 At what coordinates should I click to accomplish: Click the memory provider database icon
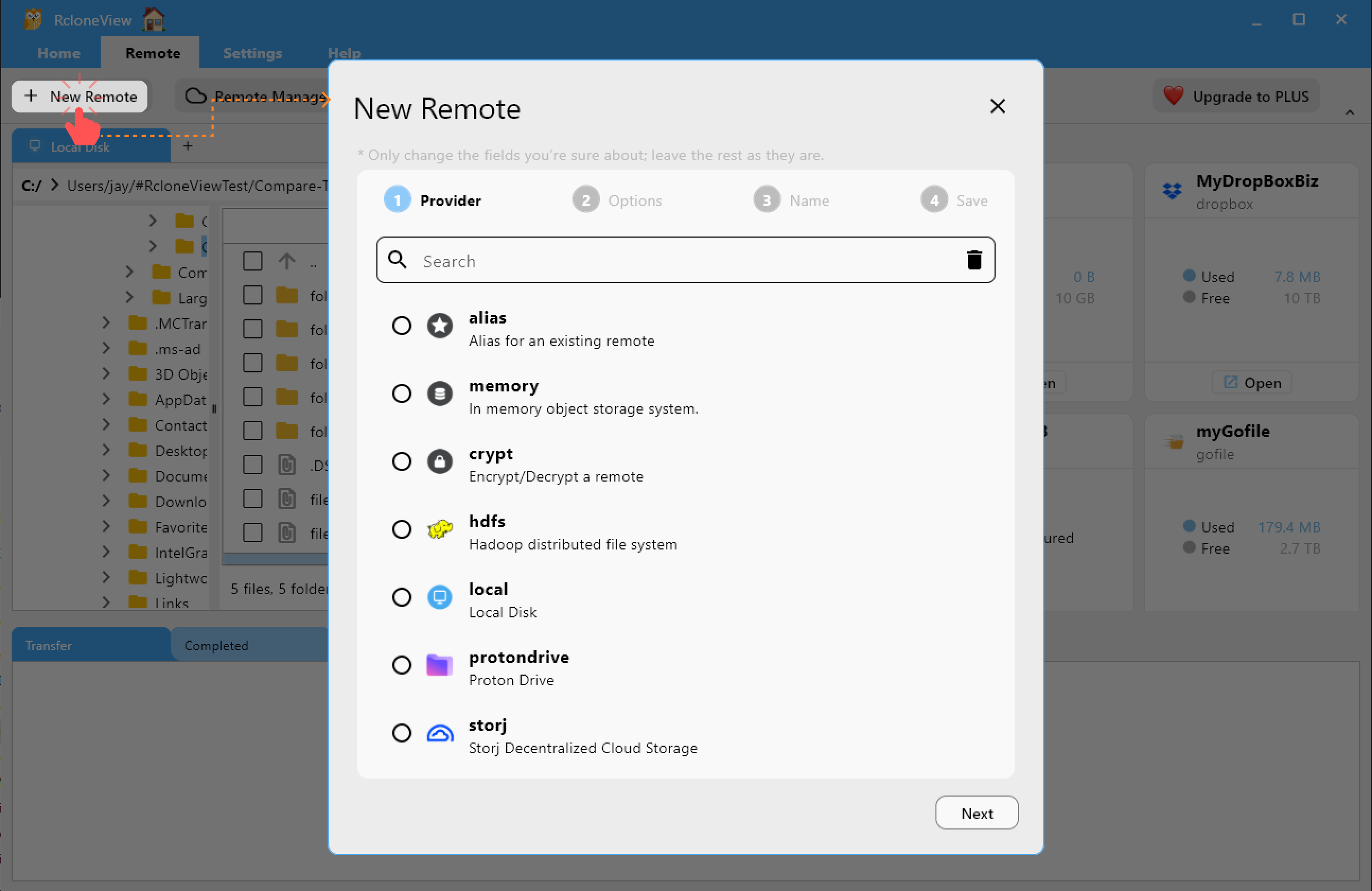point(439,394)
